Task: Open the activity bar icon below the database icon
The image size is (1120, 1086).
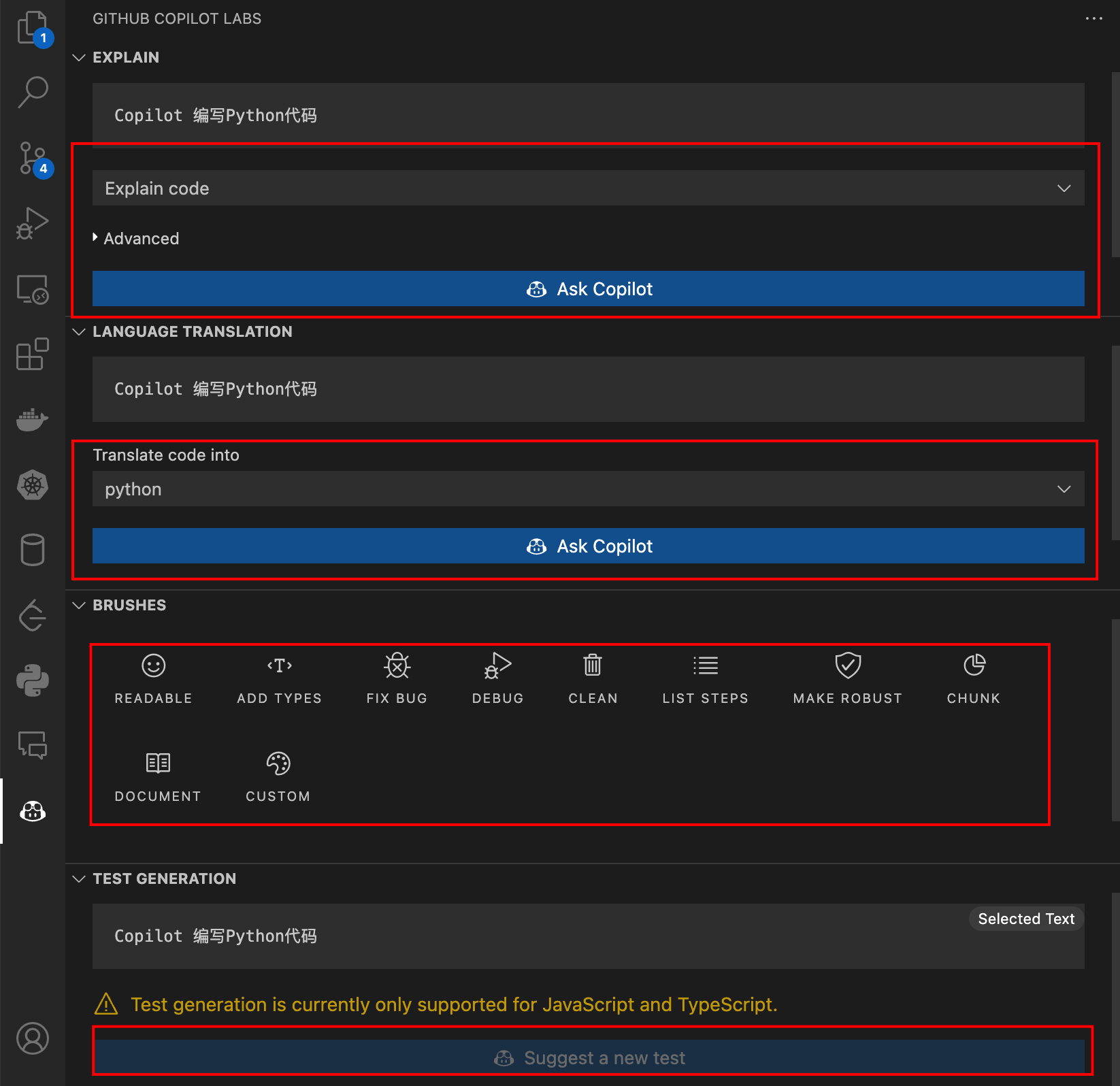Action: (33, 616)
